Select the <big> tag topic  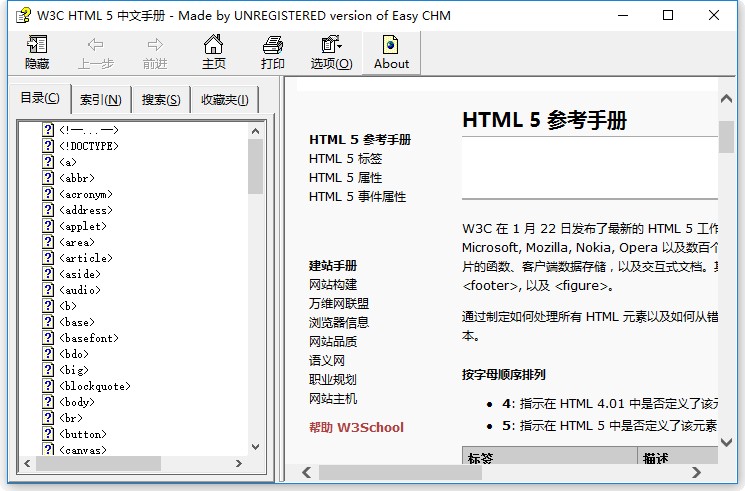click(x=74, y=370)
